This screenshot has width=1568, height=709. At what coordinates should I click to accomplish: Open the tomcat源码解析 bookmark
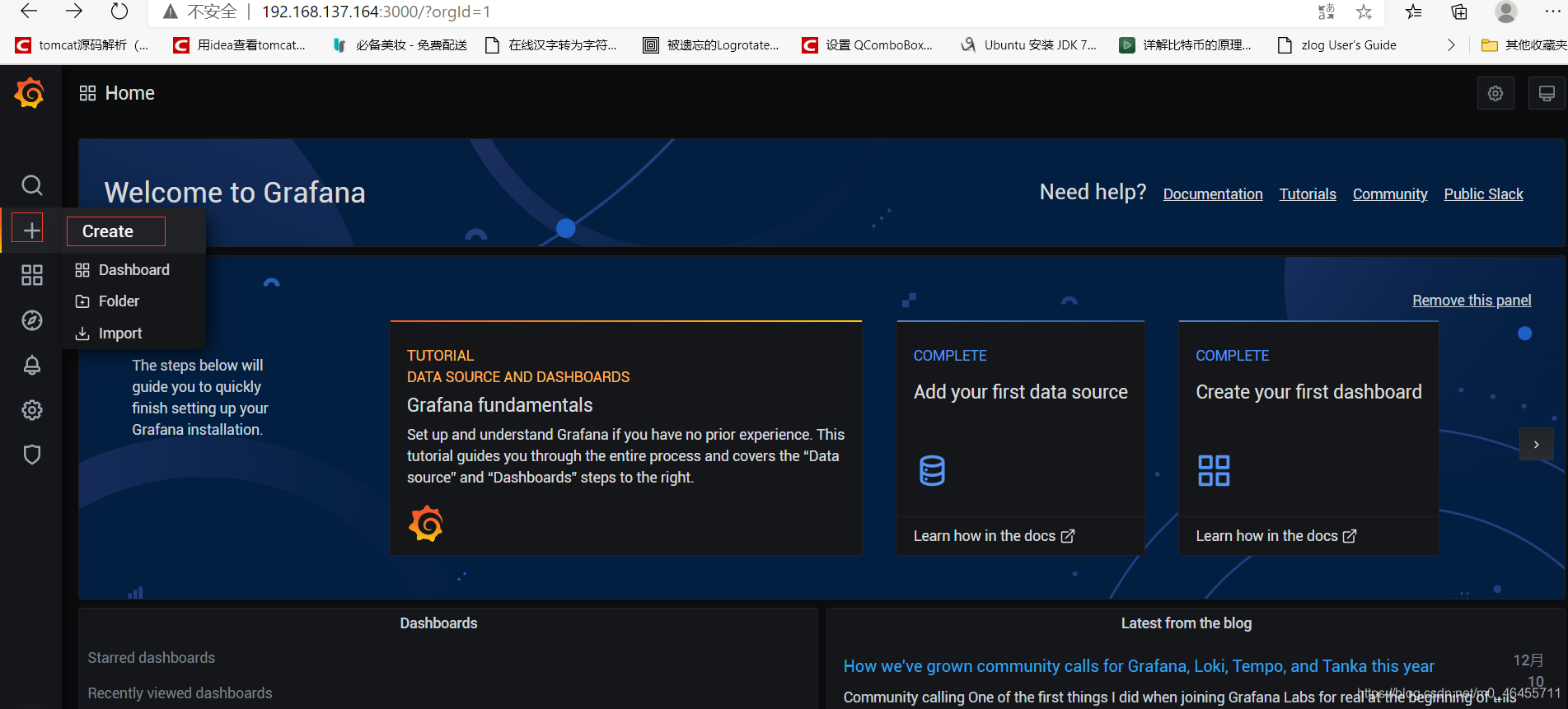pos(82,45)
